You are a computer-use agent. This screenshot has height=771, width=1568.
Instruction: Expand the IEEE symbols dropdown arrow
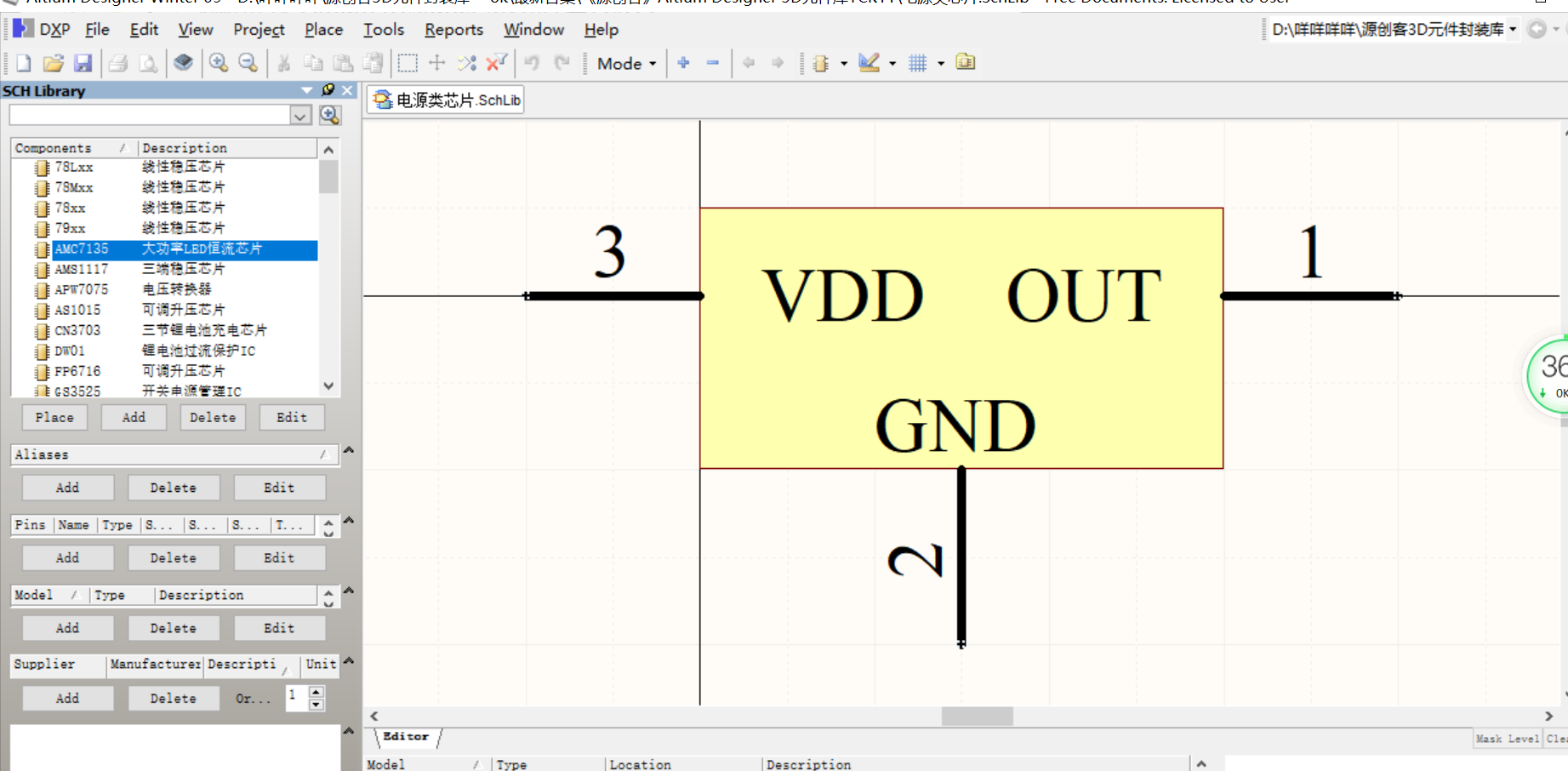(x=844, y=64)
